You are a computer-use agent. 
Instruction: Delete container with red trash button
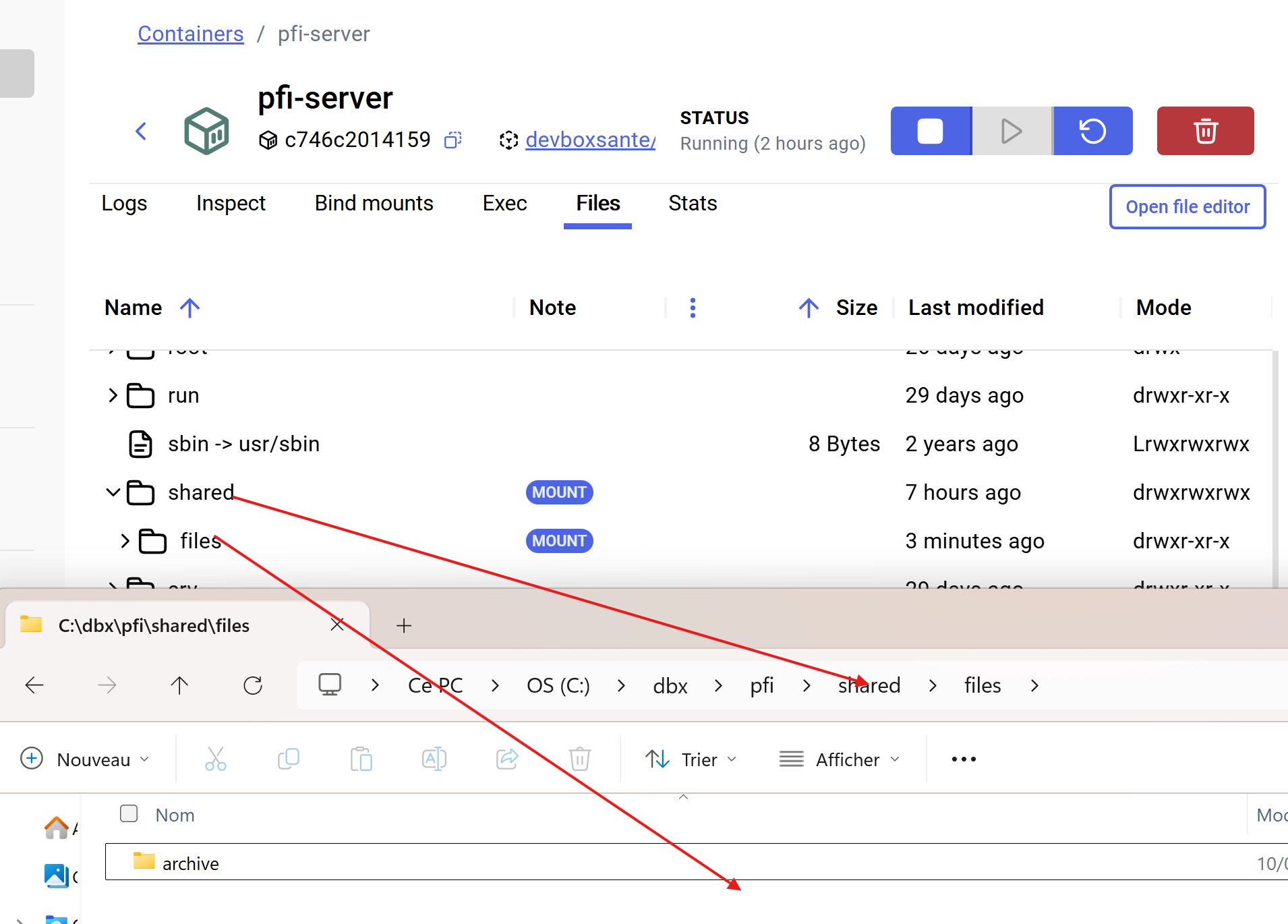(1205, 131)
